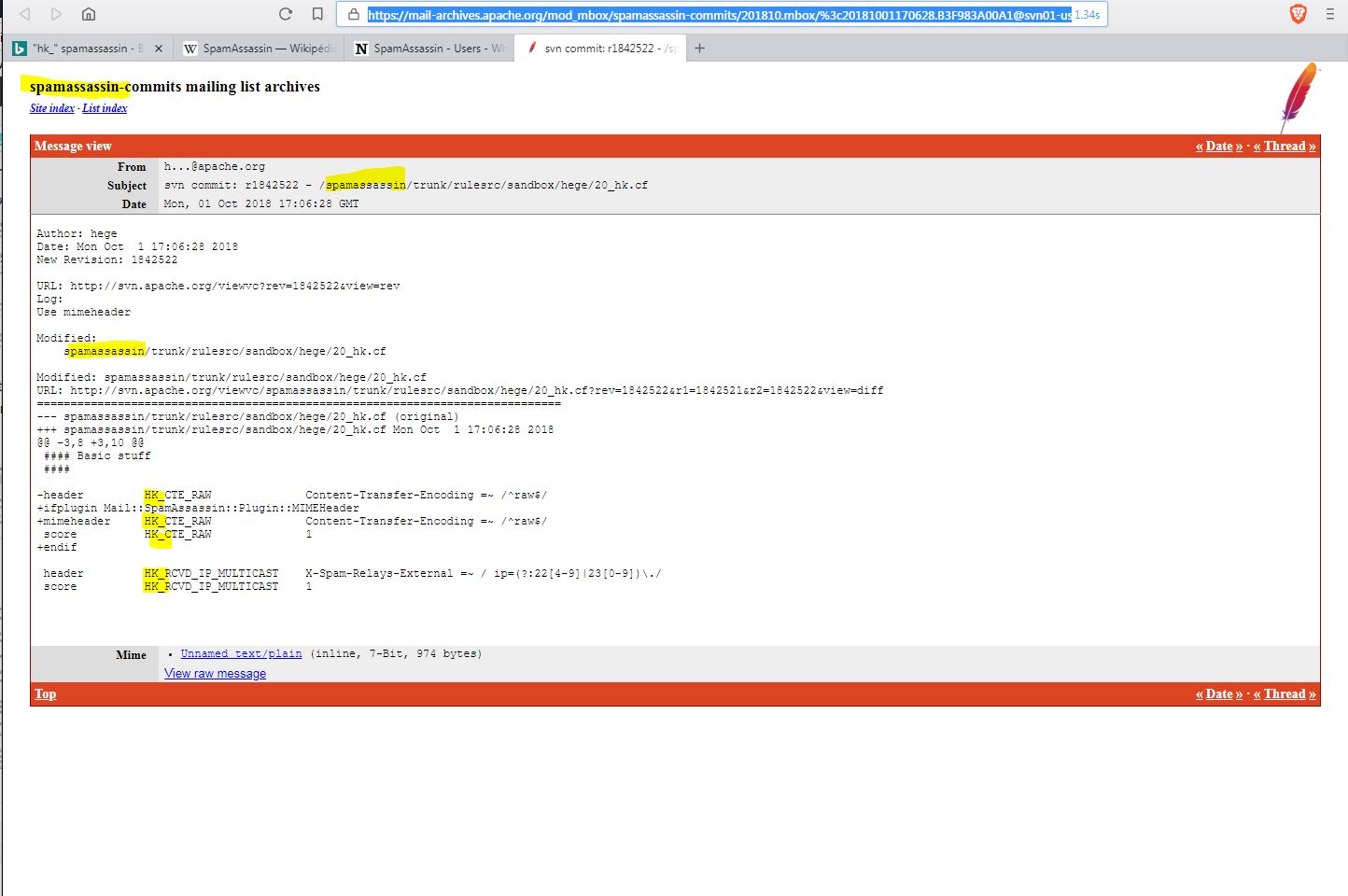Select the svn commit: r1842522 tab

coord(601,49)
